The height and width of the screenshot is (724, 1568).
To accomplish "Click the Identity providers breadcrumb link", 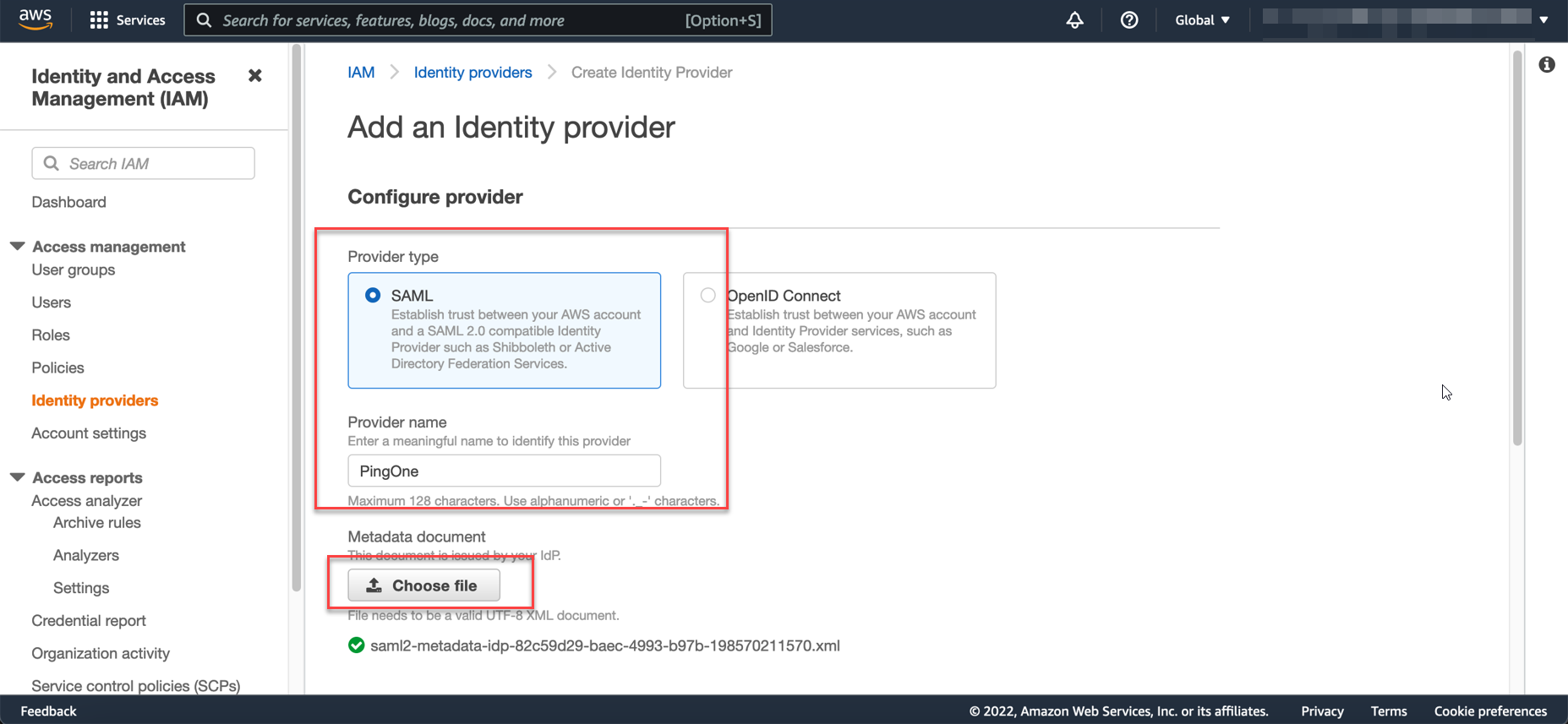I will 473,73.
